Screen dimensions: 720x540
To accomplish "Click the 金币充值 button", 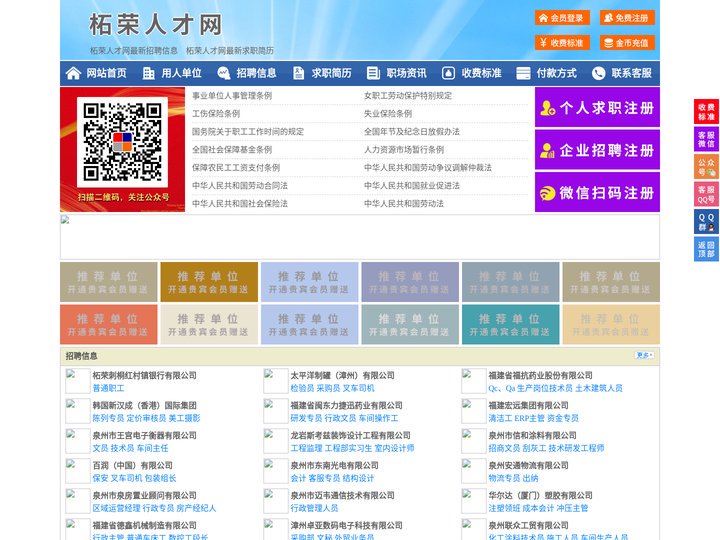I will tap(627, 43).
